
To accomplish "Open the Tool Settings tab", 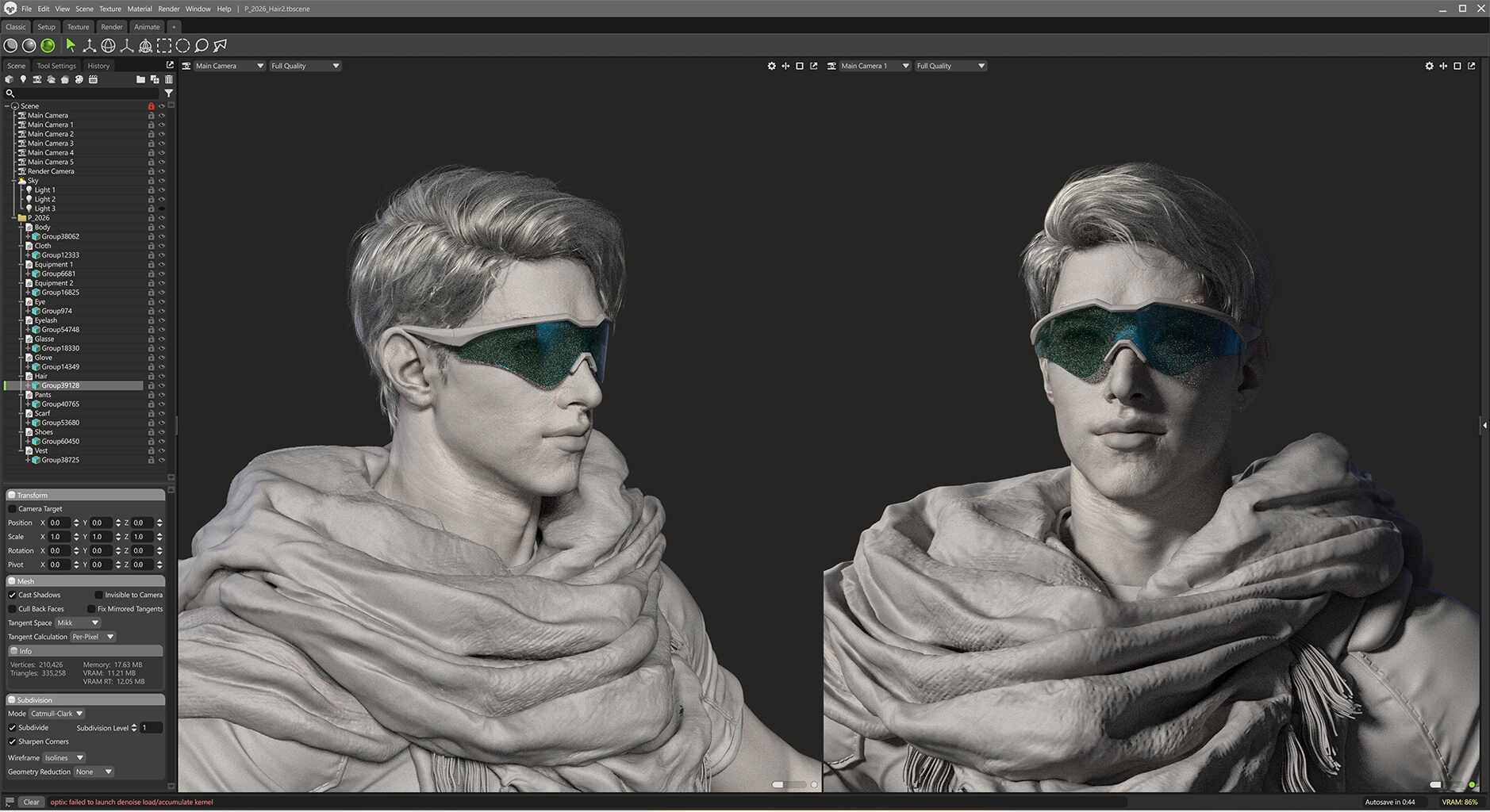I will [x=56, y=66].
